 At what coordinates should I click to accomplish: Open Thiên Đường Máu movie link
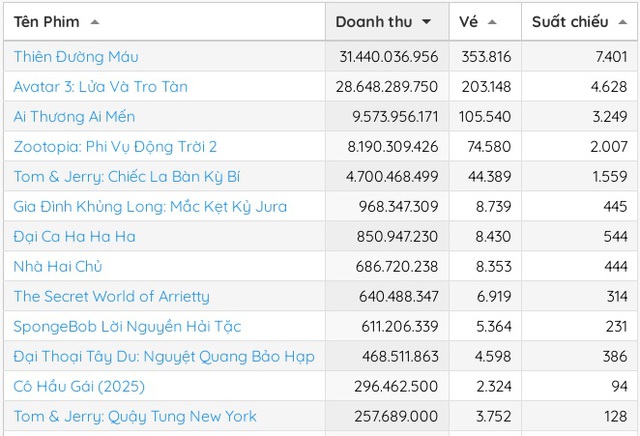click(x=76, y=57)
